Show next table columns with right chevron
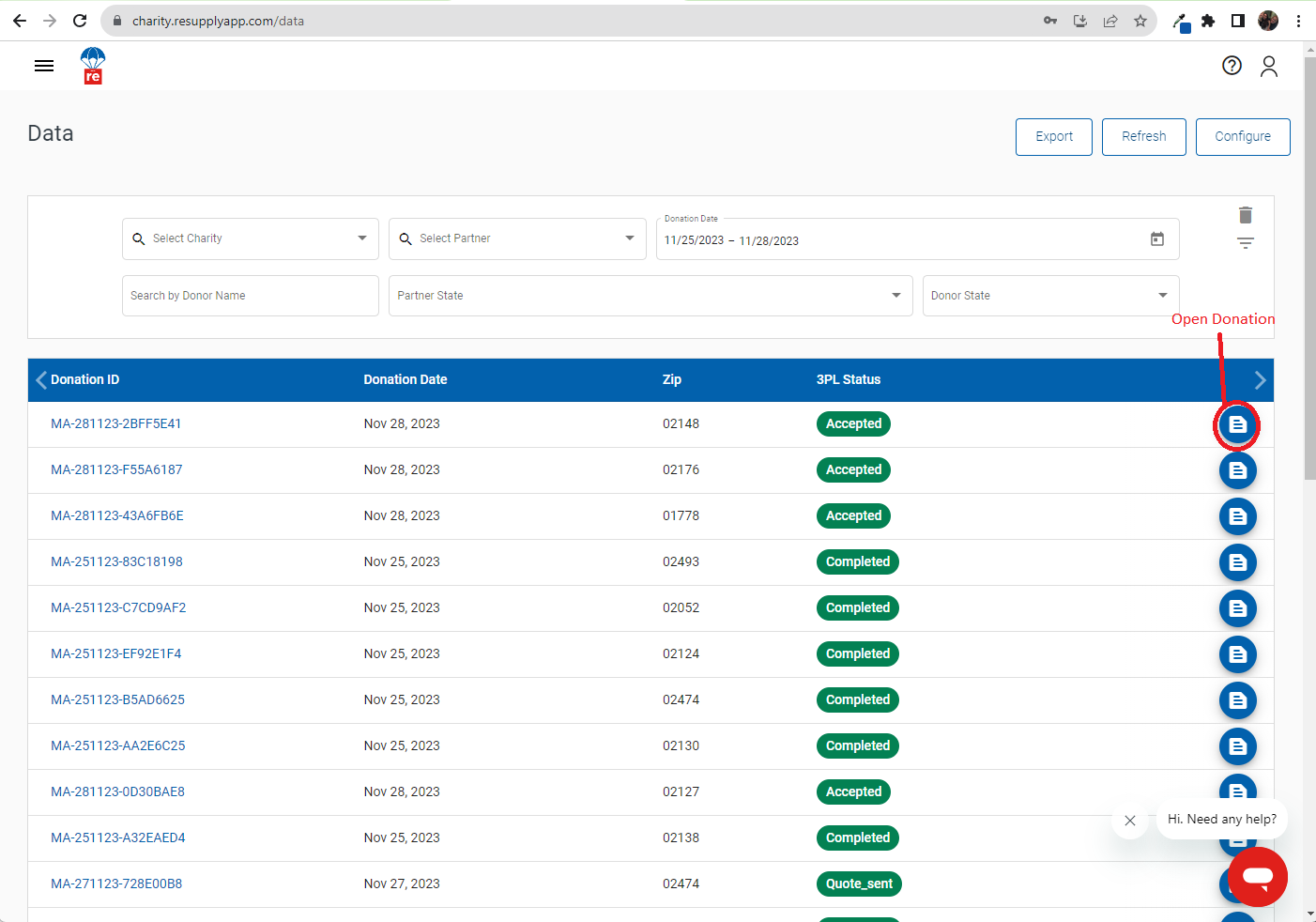 click(1261, 380)
